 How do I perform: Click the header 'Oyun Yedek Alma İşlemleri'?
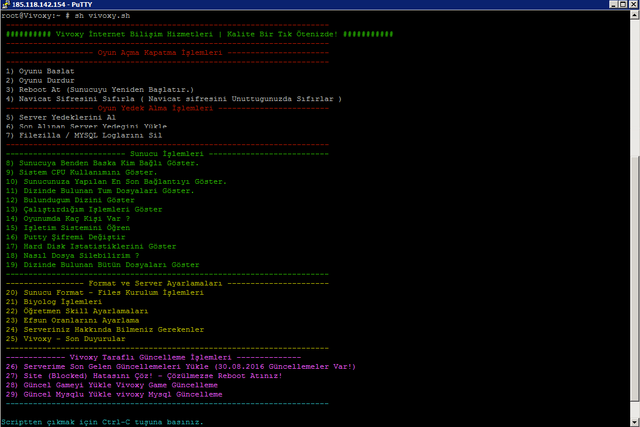[x=155, y=108]
